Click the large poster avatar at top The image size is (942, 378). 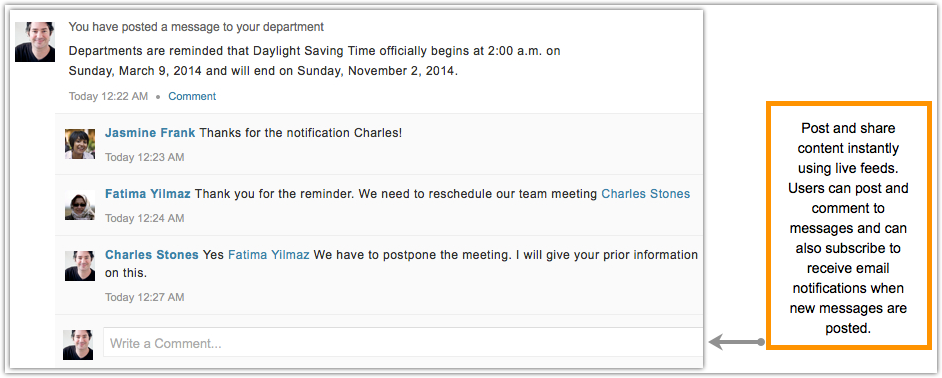coord(35,42)
